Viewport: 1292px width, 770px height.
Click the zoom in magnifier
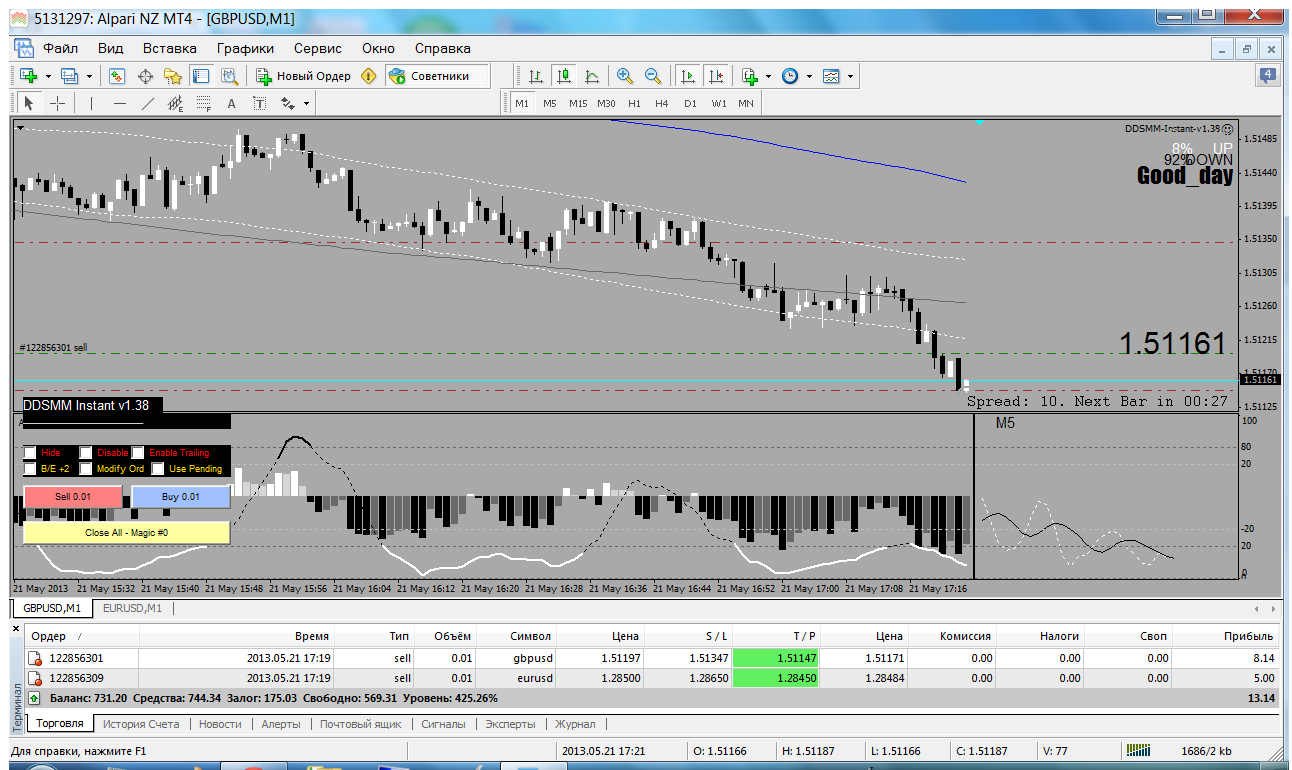pyautogui.click(x=625, y=76)
